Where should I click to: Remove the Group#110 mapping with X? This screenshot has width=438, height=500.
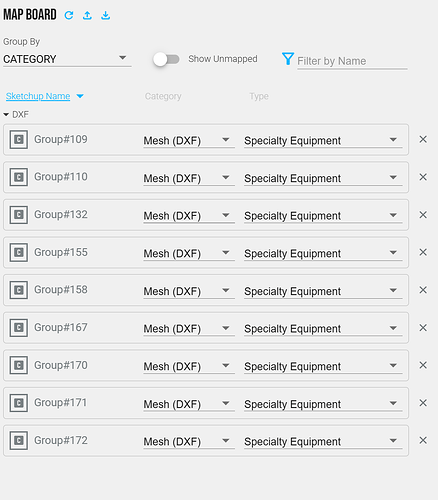click(423, 177)
